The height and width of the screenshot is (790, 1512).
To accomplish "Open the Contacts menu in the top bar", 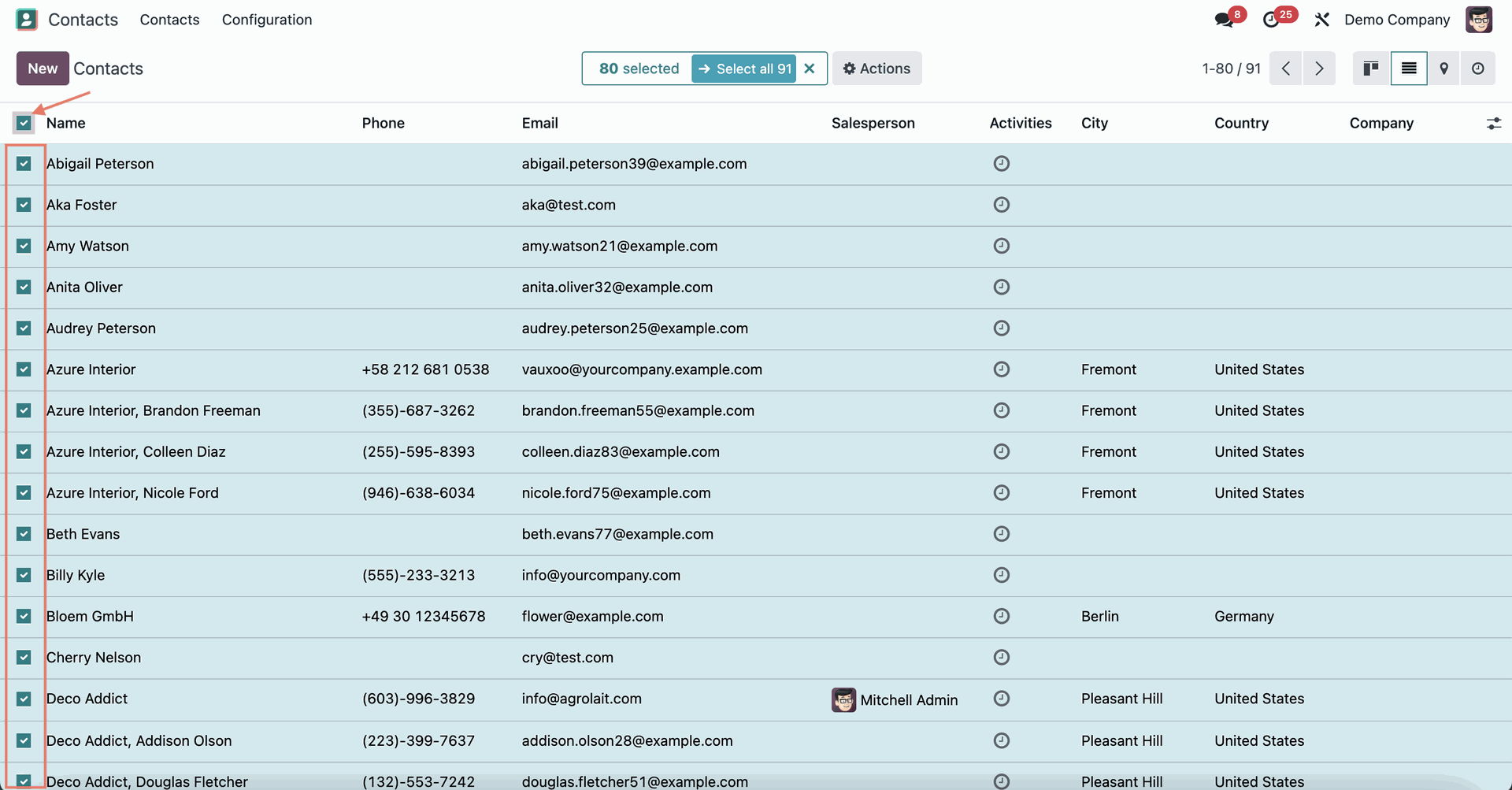I will pyautogui.click(x=169, y=20).
